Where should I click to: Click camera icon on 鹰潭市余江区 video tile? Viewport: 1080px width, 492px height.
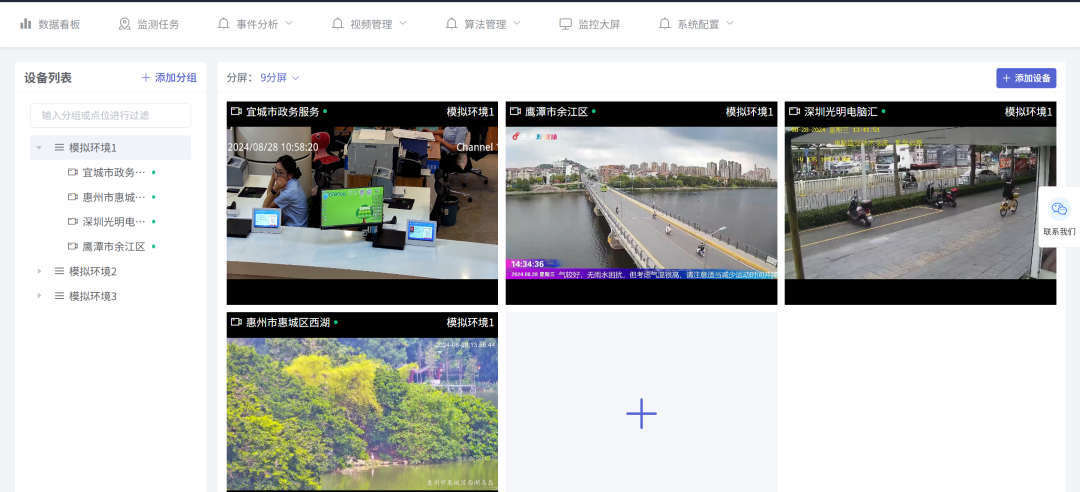coord(516,112)
